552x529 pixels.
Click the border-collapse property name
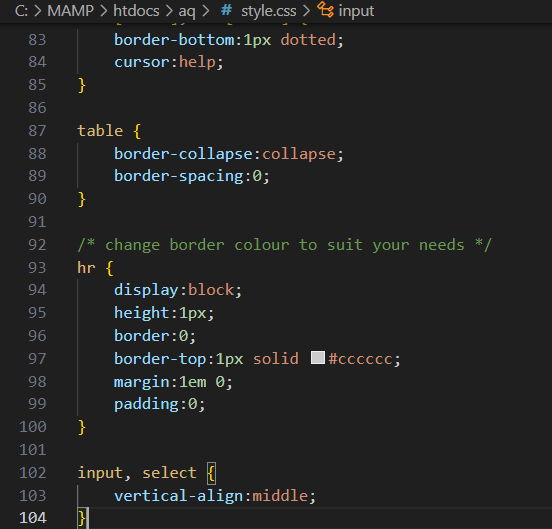(x=183, y=154)
